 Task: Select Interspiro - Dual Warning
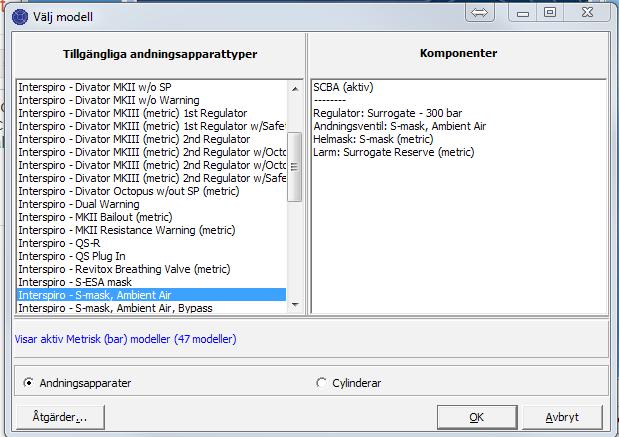click(x=152, y=204)
